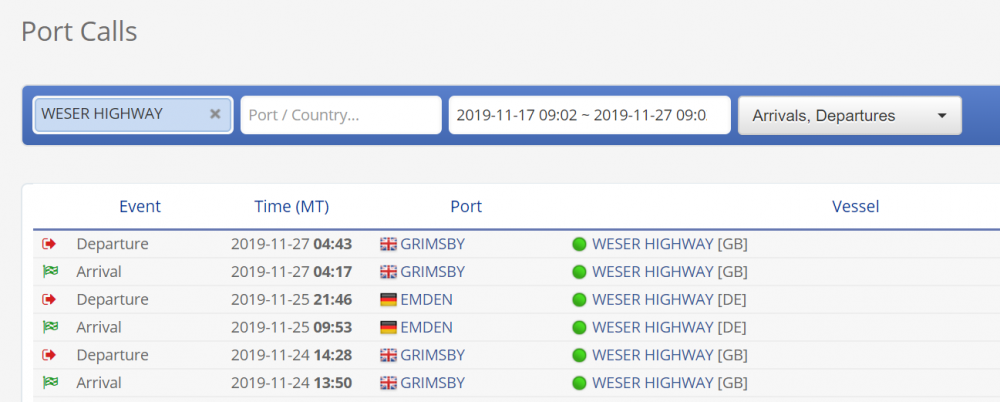The height and width of the screenshot is (402, 1000).
Task: Sort by the Time (MT) column header
Action: point(291,207)
